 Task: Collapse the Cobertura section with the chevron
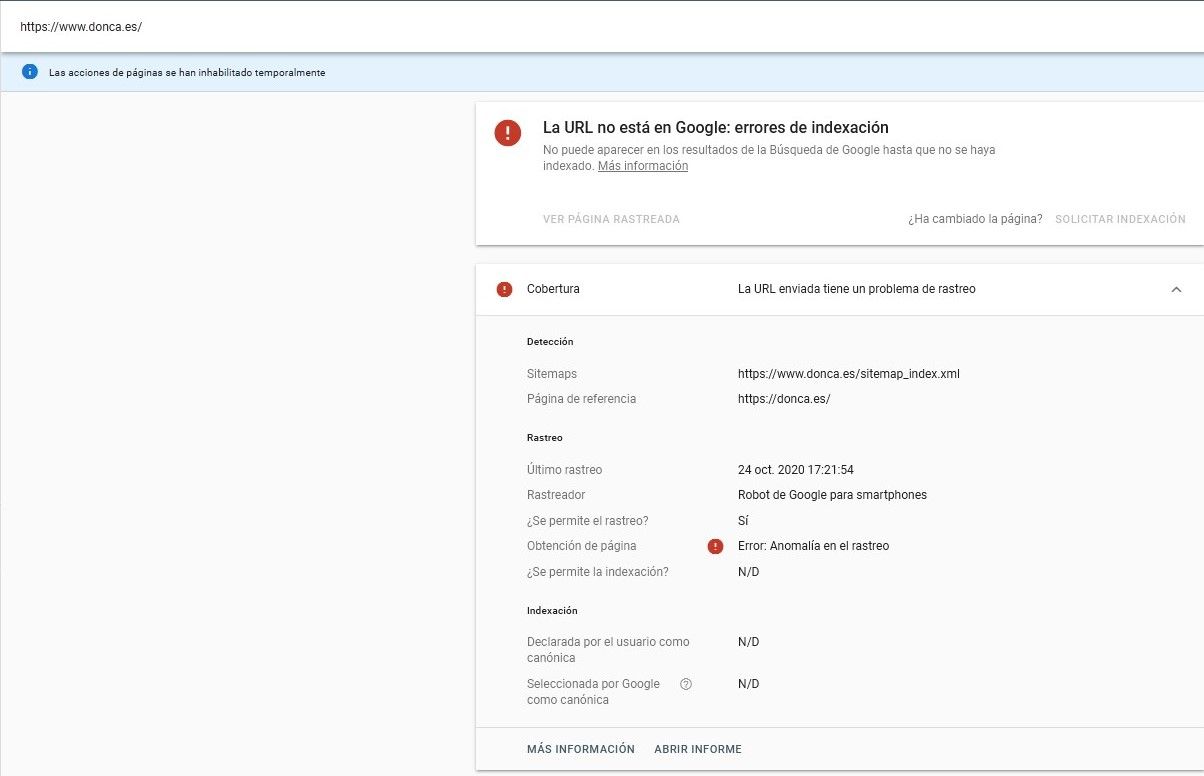(x=1176, y=289)
